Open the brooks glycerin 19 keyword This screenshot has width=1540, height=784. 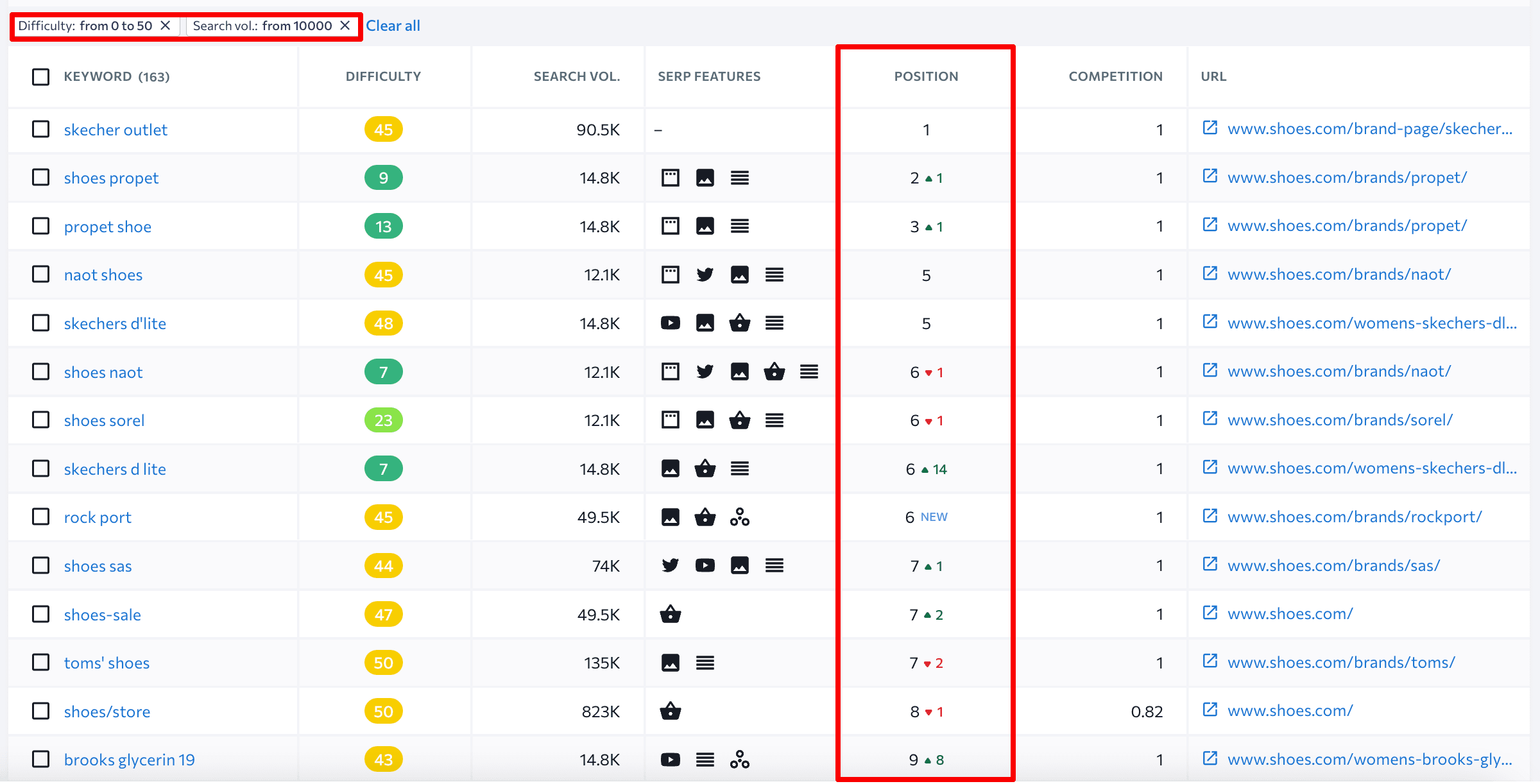pos(130,760)
